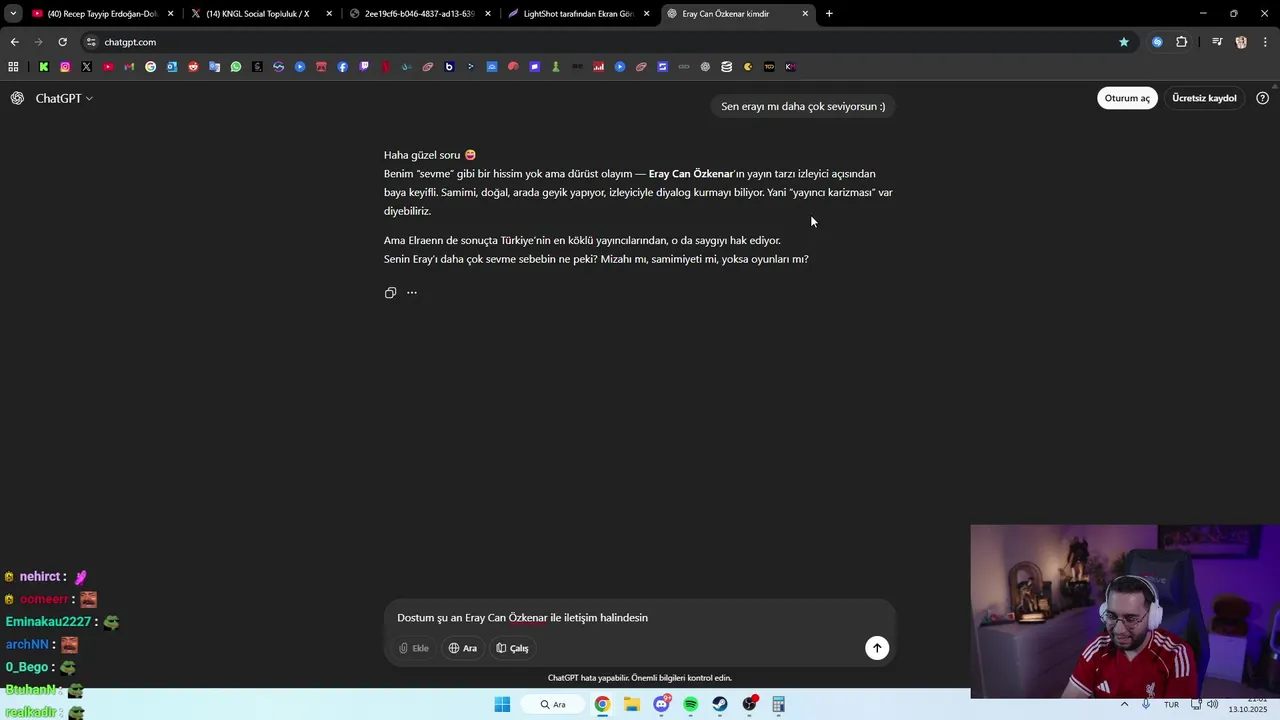Open the Facebook bookmark icon
1280x720 pixels.
[x=343, y=67]
